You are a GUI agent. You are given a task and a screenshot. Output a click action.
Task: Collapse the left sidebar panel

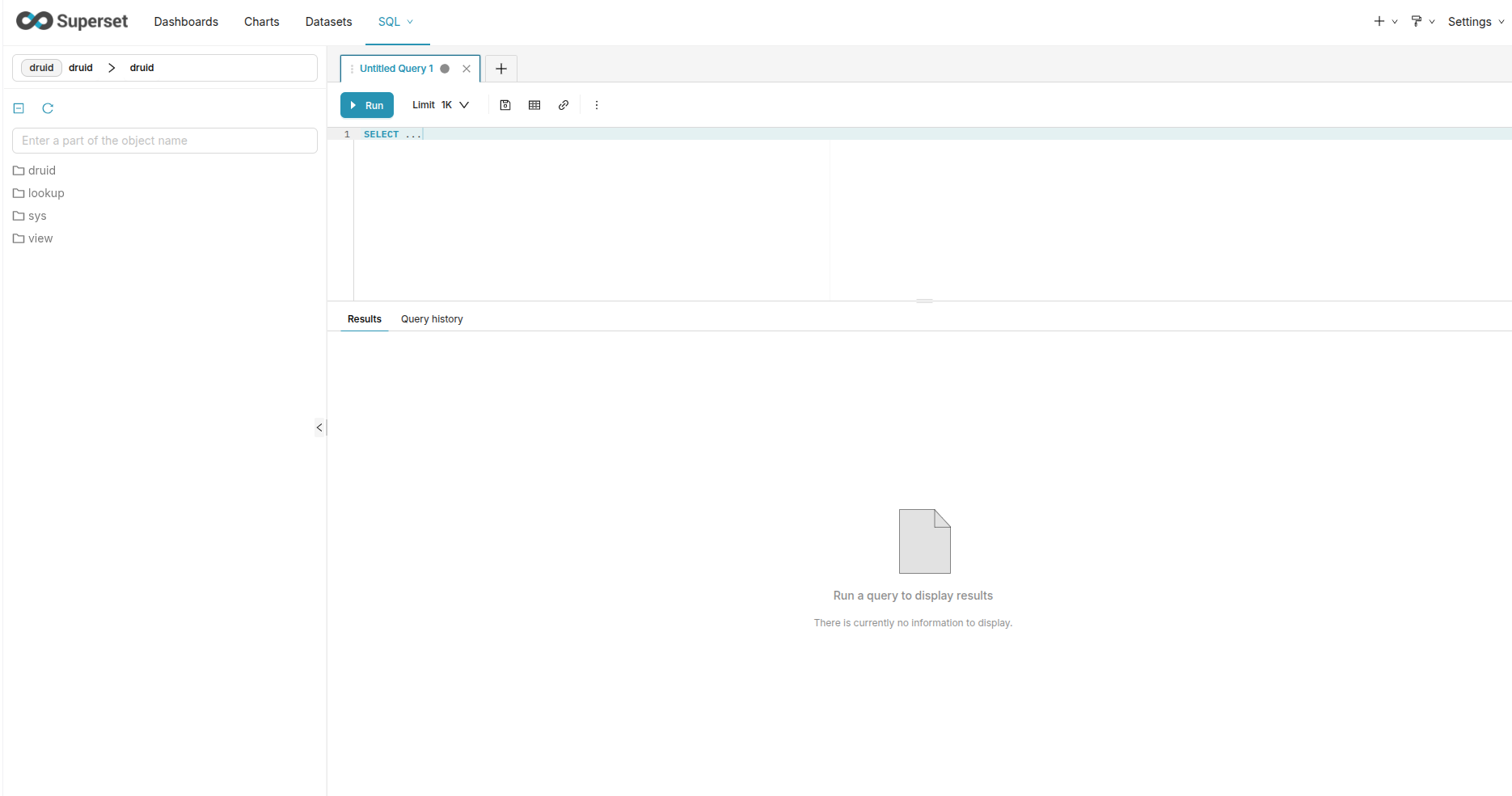tap(320, 427)
